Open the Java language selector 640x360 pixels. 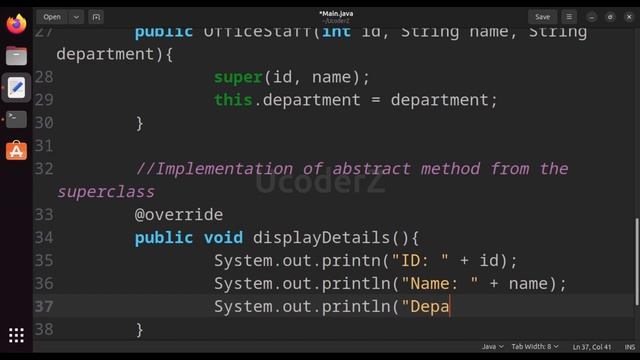point(492,347)
